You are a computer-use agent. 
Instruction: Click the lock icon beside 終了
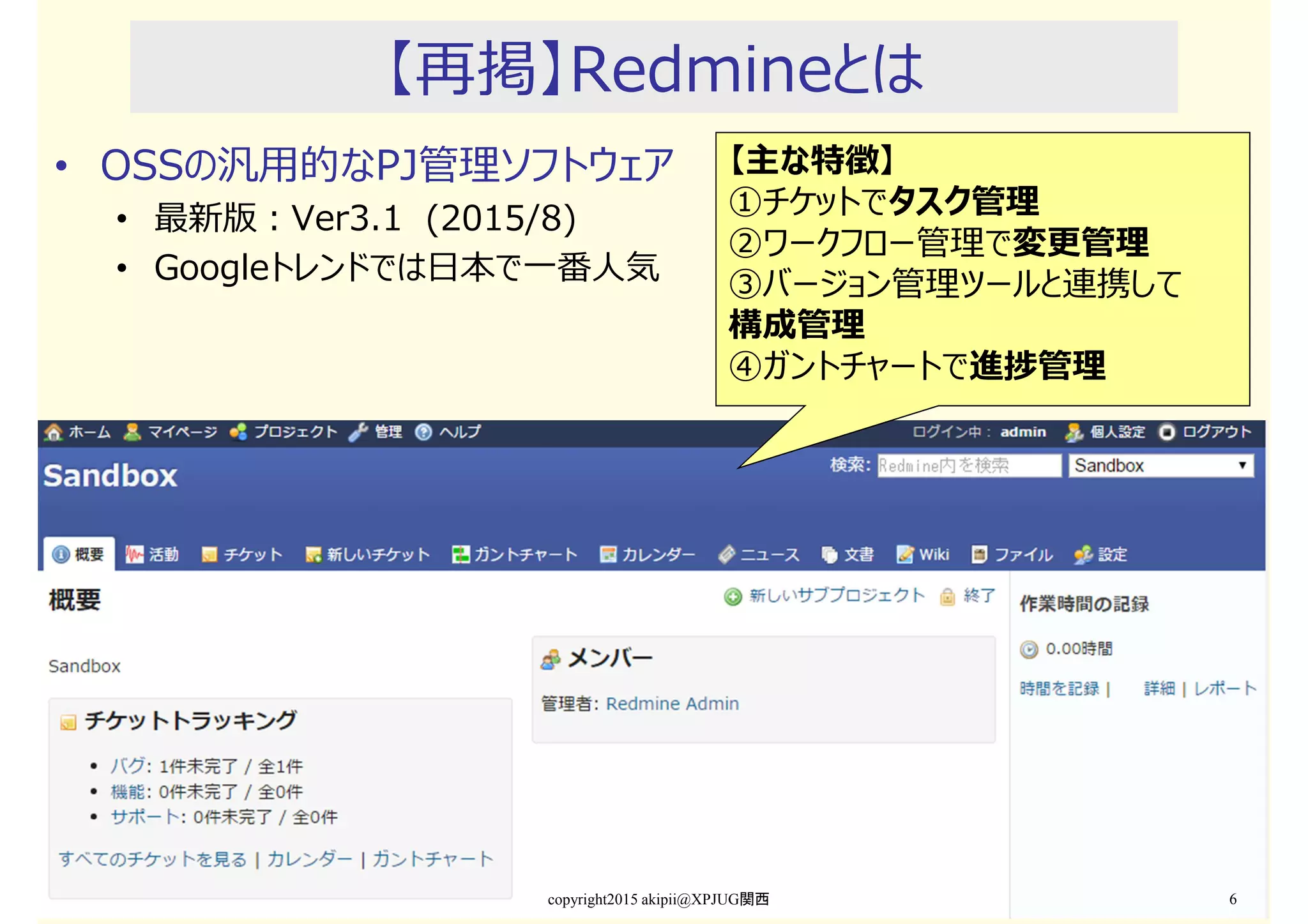(948, 596)
